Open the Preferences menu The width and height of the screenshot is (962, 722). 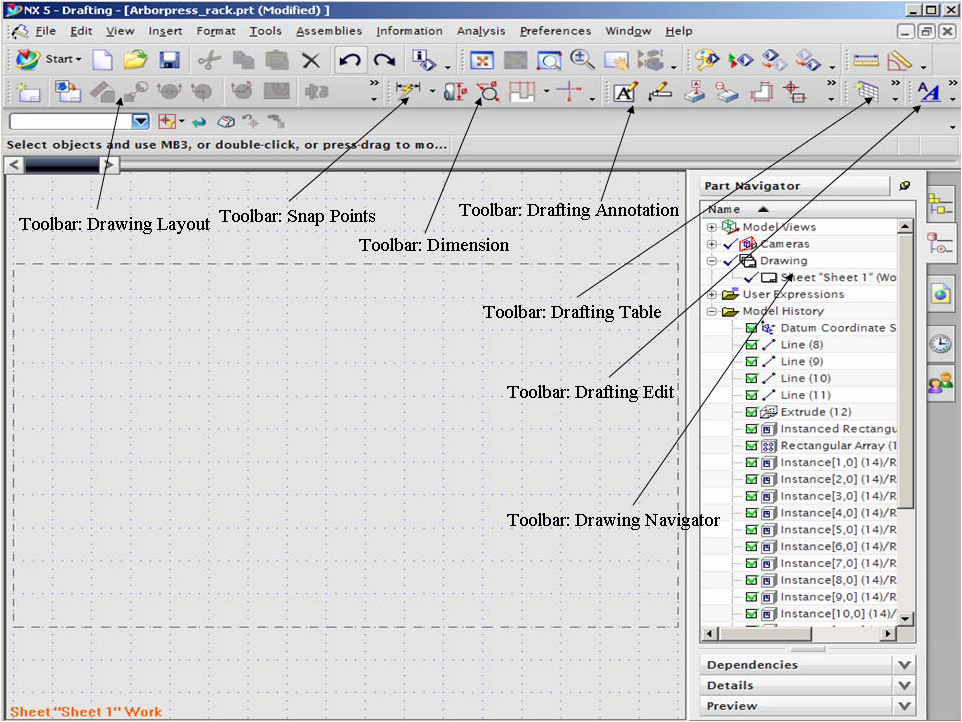point(555,31)
